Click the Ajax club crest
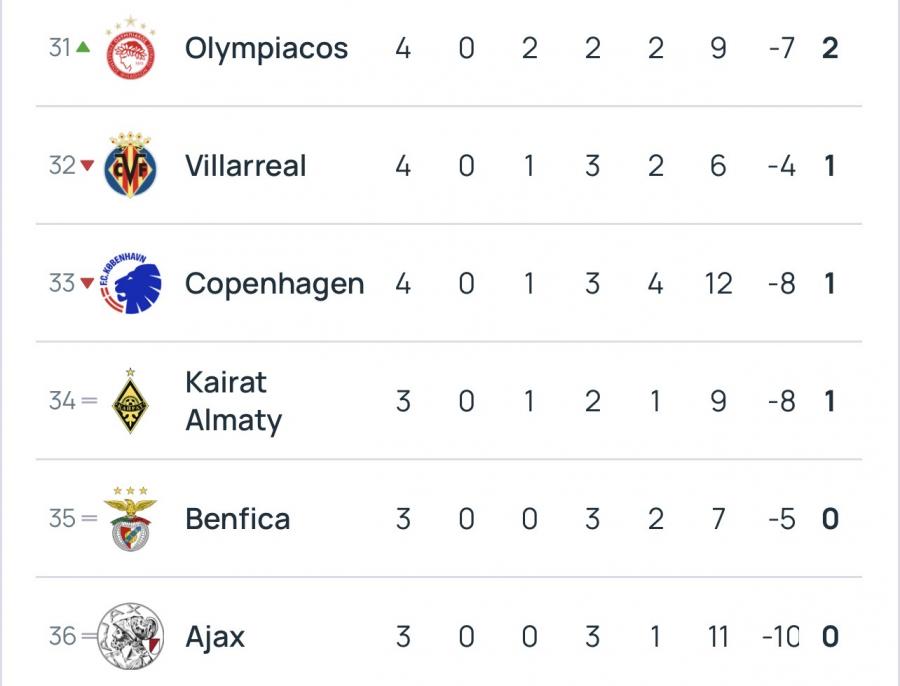Screen dimensions: 900x686 [x=131, y=637]
